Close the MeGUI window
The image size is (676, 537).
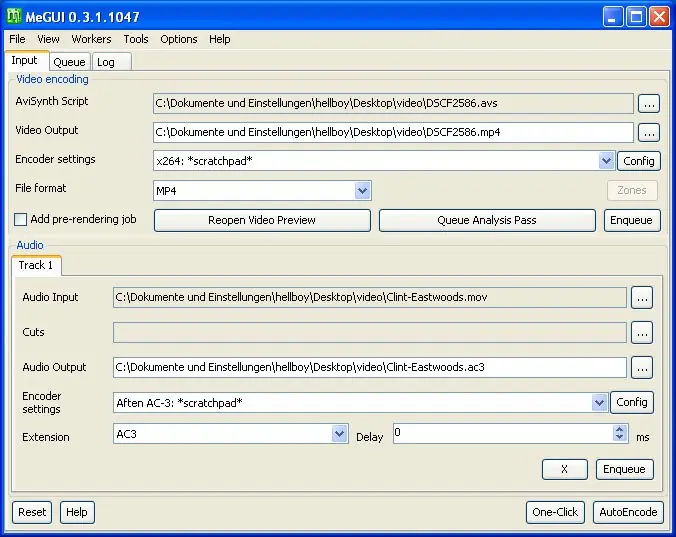pos(660,17)
